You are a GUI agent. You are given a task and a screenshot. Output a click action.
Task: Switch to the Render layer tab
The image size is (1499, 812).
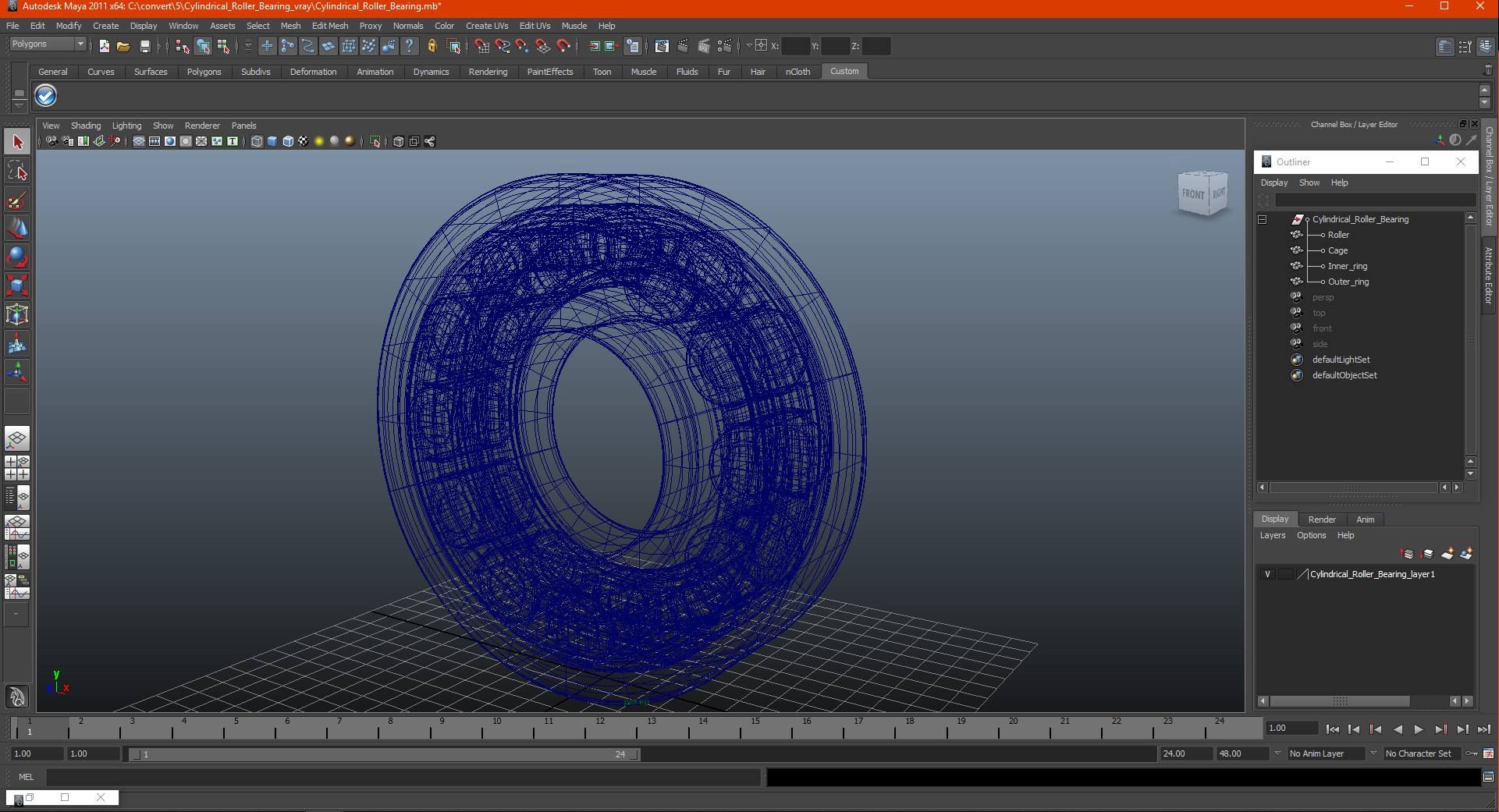pyautogui.click(x=1322, y=519)
